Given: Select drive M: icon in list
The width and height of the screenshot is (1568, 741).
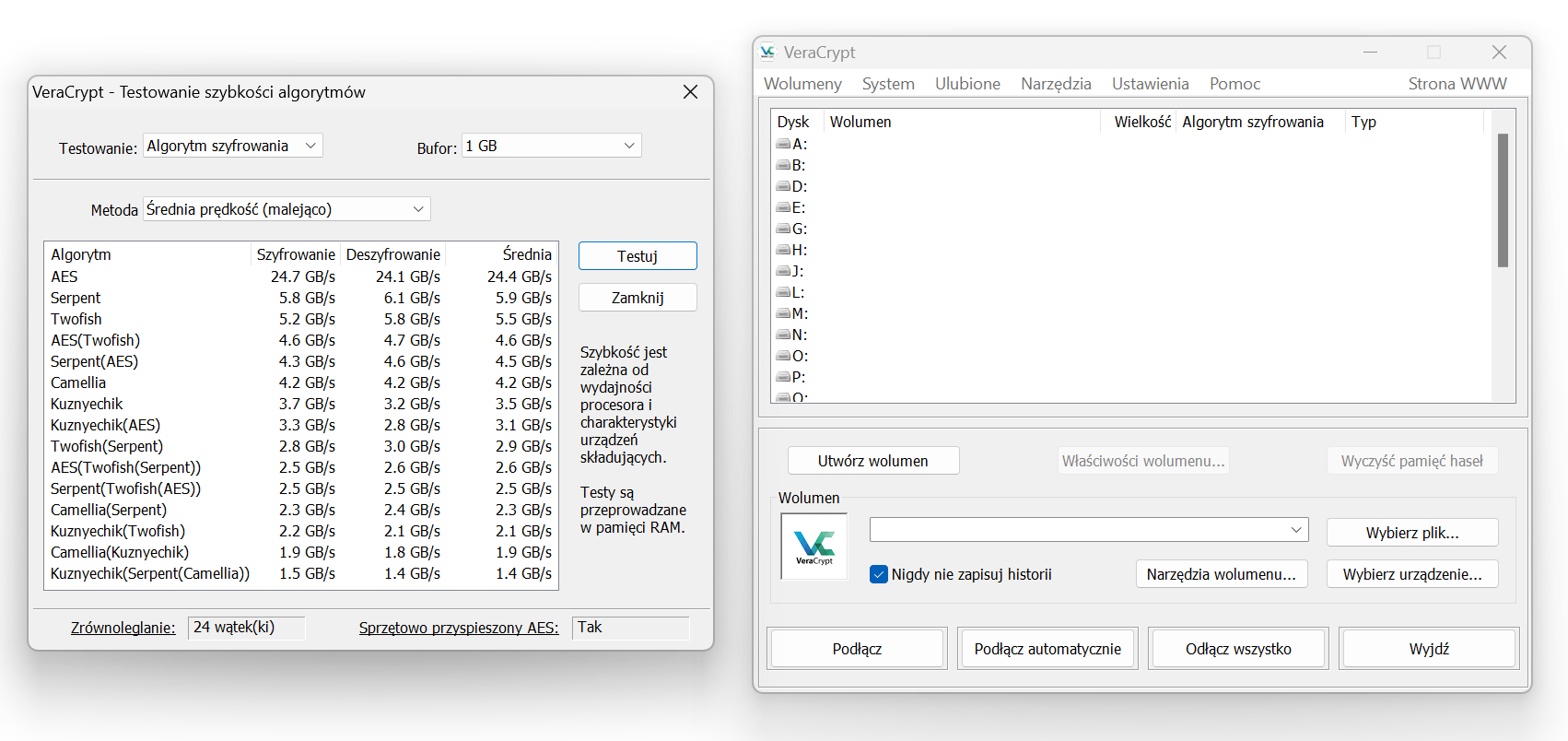Looking at the screenshot, I should point(783,313).
